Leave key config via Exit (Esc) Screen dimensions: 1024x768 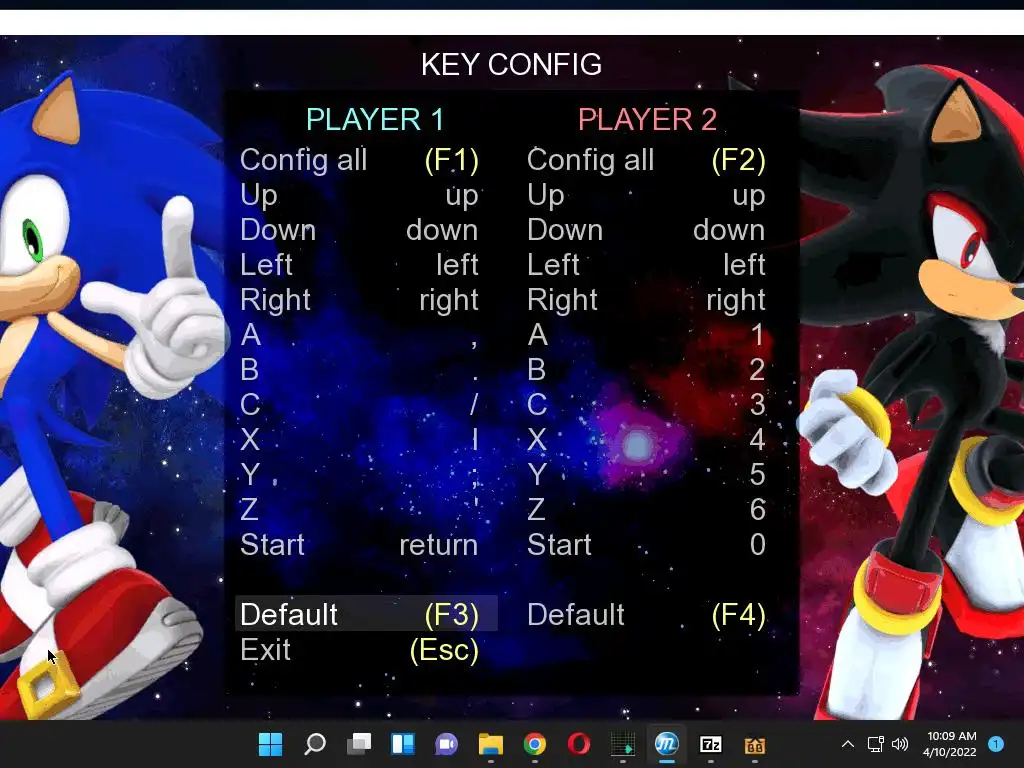[359, 650]
